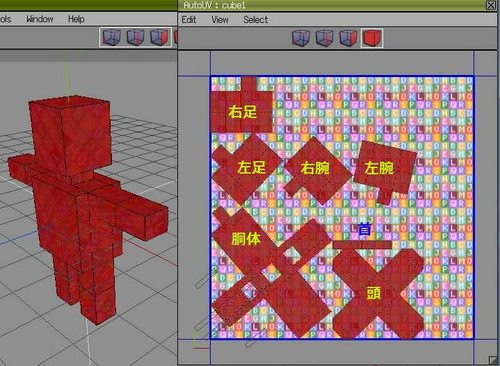Open the AutoUV Edit menu
The width and height of the screenshot is (500, 366).
point(189,20)
